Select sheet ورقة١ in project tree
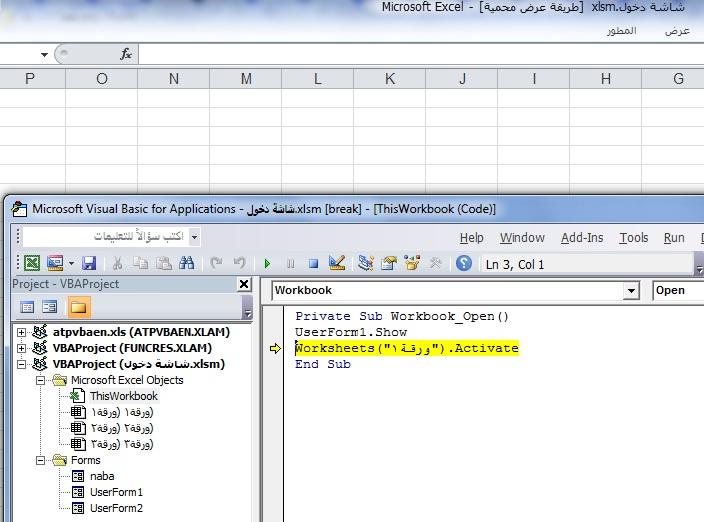Image resolution: width=704 pixels, height=522 pixels. pyautogui.click(x=122, y=412)
